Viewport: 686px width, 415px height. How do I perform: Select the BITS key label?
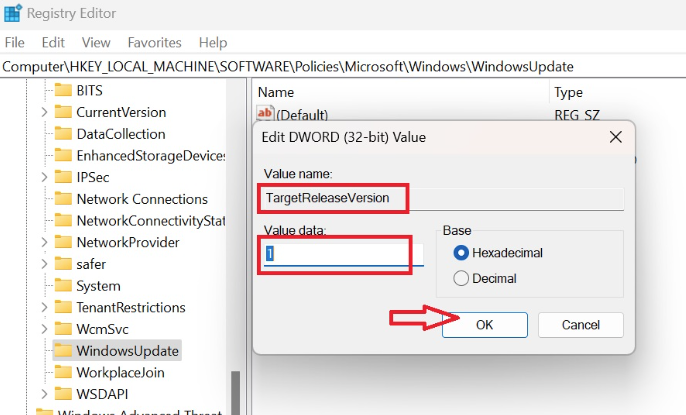[x=90, y=90]
